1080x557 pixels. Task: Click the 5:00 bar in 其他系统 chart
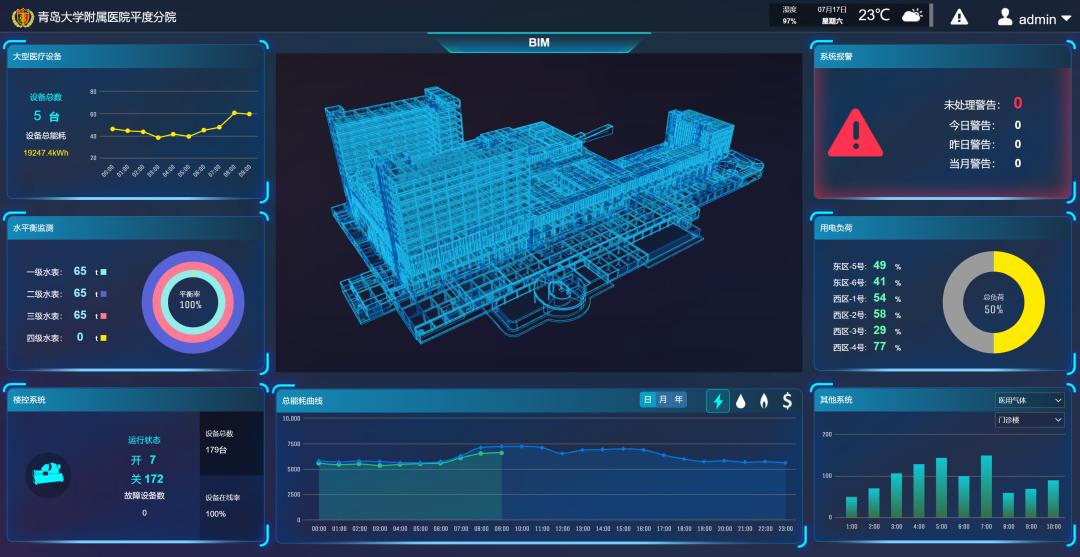tap(942, 487)
